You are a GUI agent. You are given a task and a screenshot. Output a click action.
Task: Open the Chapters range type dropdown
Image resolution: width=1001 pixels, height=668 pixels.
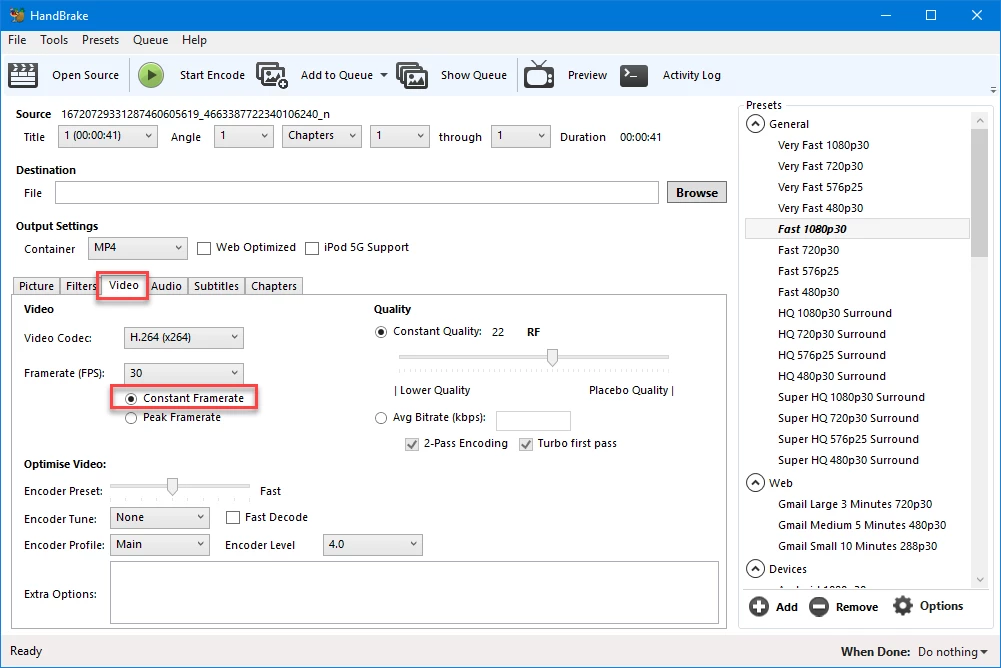coord(322,136)
